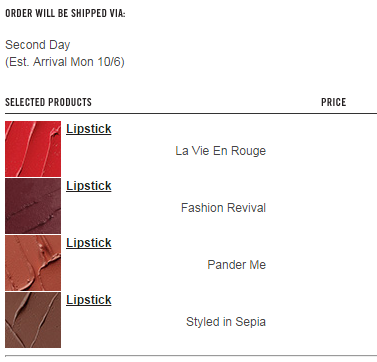
Task: Click the La Vie En Rouge shade name
Action: pyautogui.click(x=221, y=151)
